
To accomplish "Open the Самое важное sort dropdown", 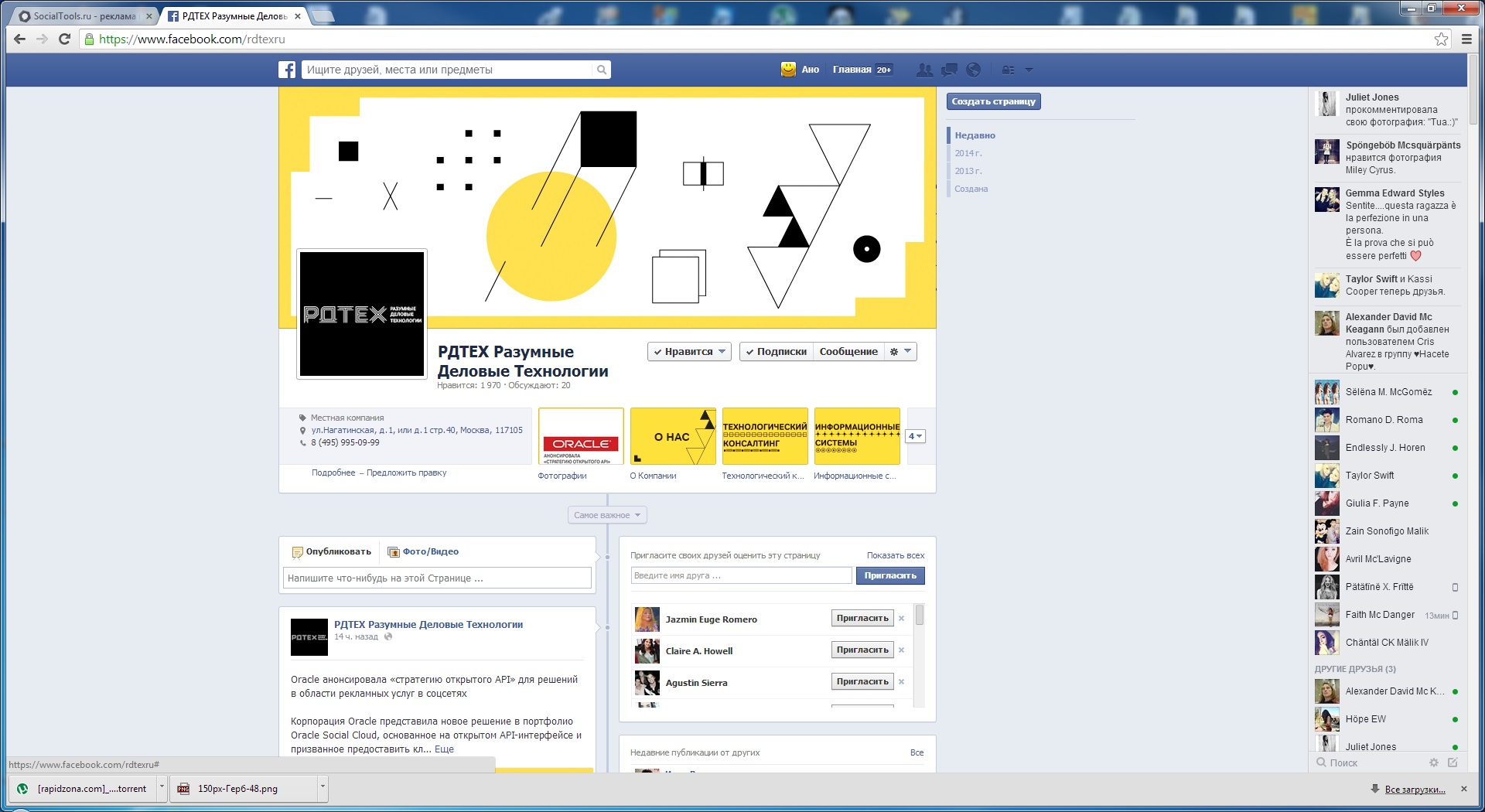I will (x=607, y=515).
